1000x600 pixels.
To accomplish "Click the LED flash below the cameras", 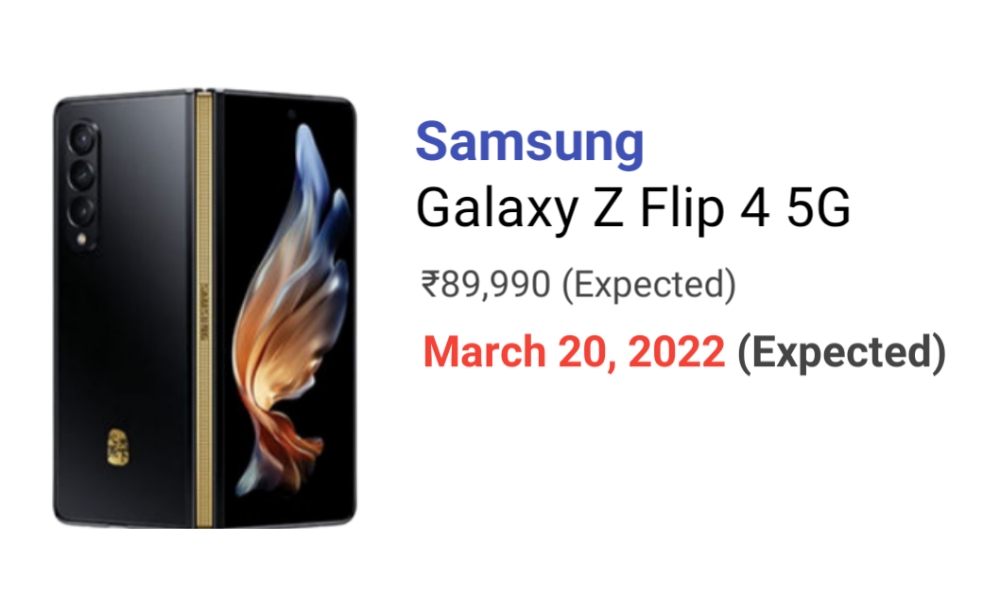I will click(82, 239).
